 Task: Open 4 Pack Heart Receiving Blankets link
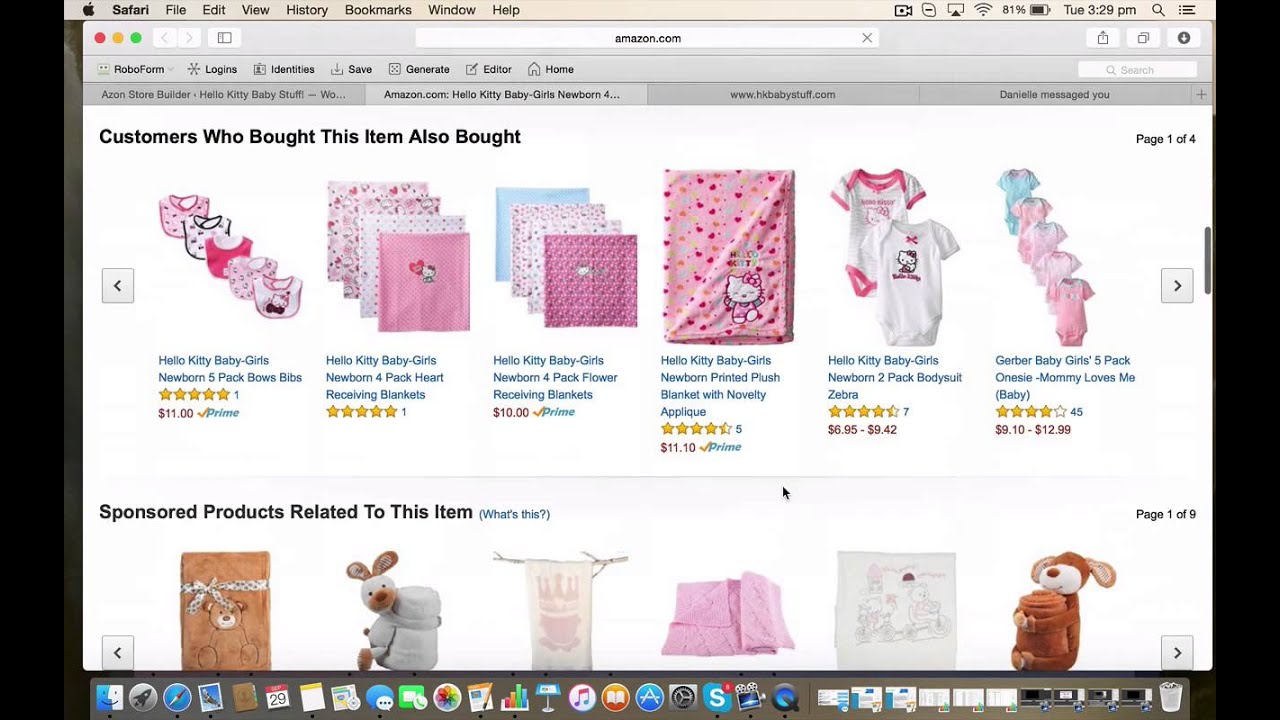pos(385,377)
